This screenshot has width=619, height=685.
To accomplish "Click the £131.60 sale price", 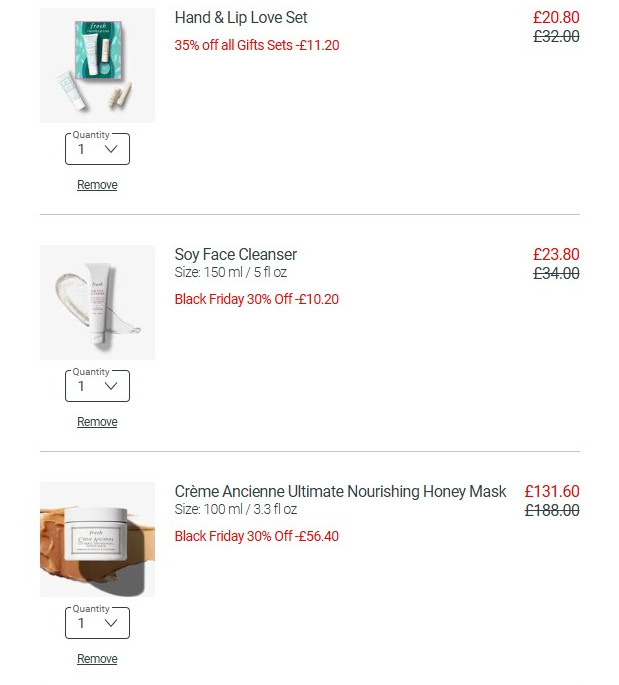I will [x=552, y=491].
